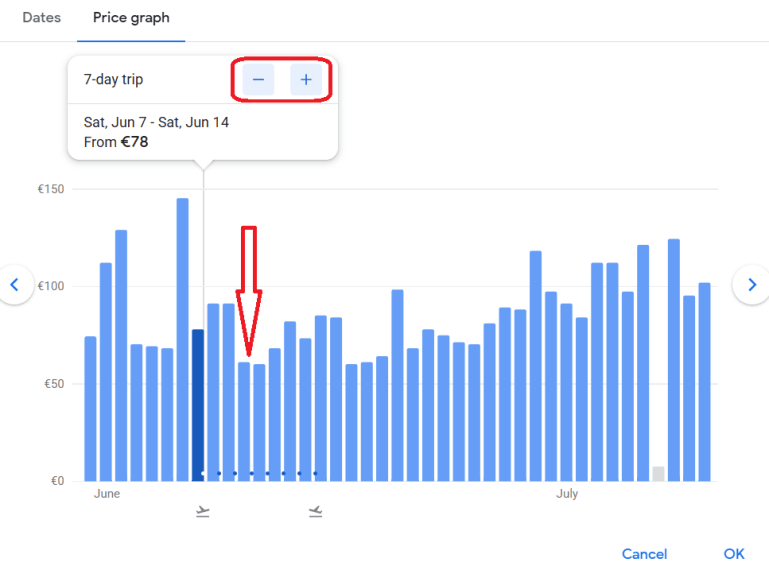Viewport: 769px width, 574px height.
Task: Click the July month label on axis
Action: tap(567, 494)
